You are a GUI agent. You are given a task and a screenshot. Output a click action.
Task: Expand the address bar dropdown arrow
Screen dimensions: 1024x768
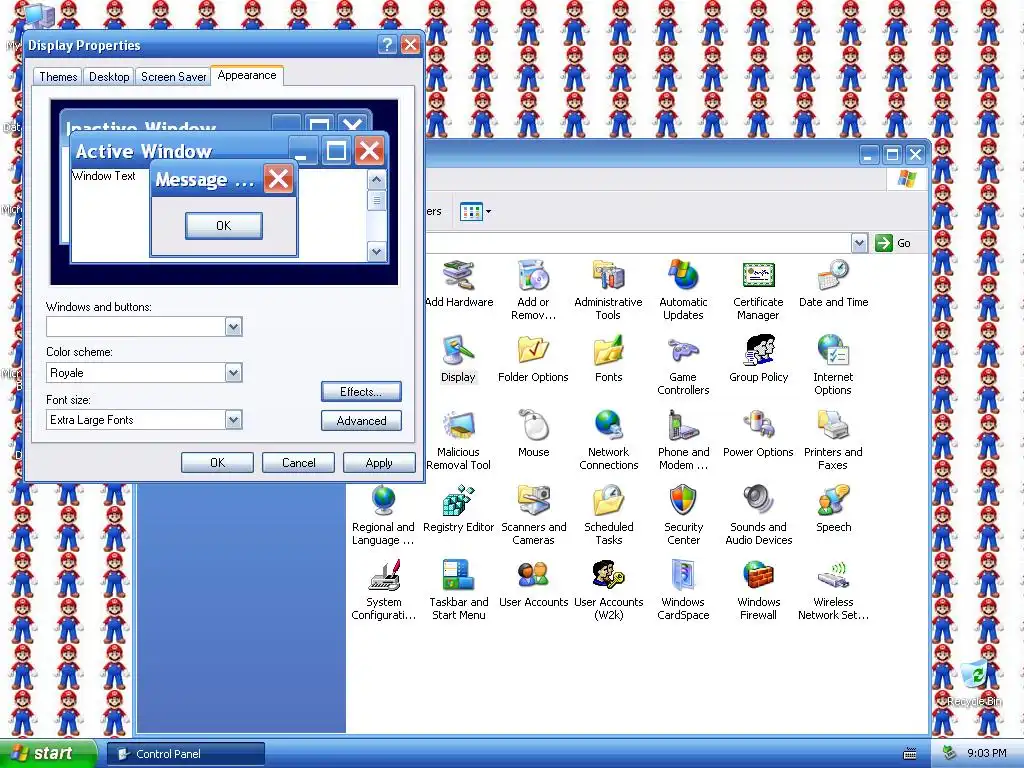tap(859, 243)
